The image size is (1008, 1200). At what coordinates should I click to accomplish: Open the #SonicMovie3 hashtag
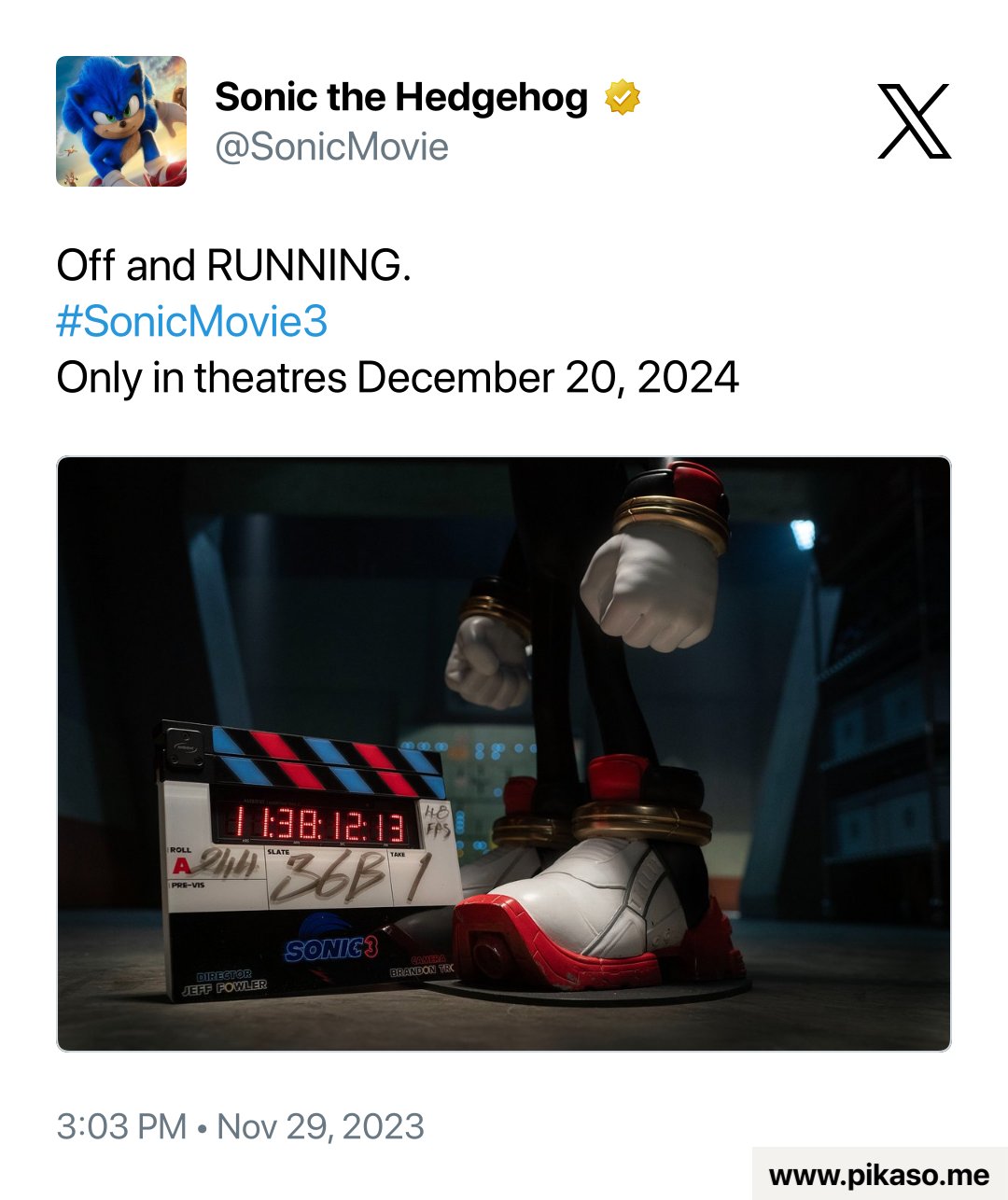point(192,322)
